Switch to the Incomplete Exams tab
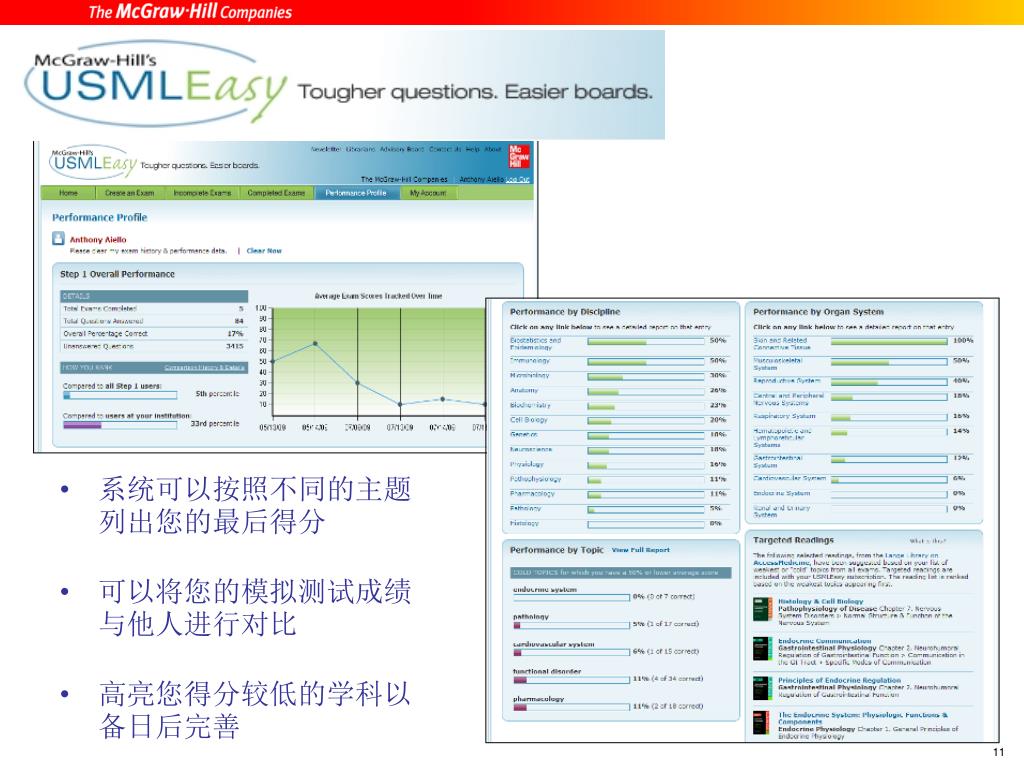The image size is (1024, 768). coord(202,193)
